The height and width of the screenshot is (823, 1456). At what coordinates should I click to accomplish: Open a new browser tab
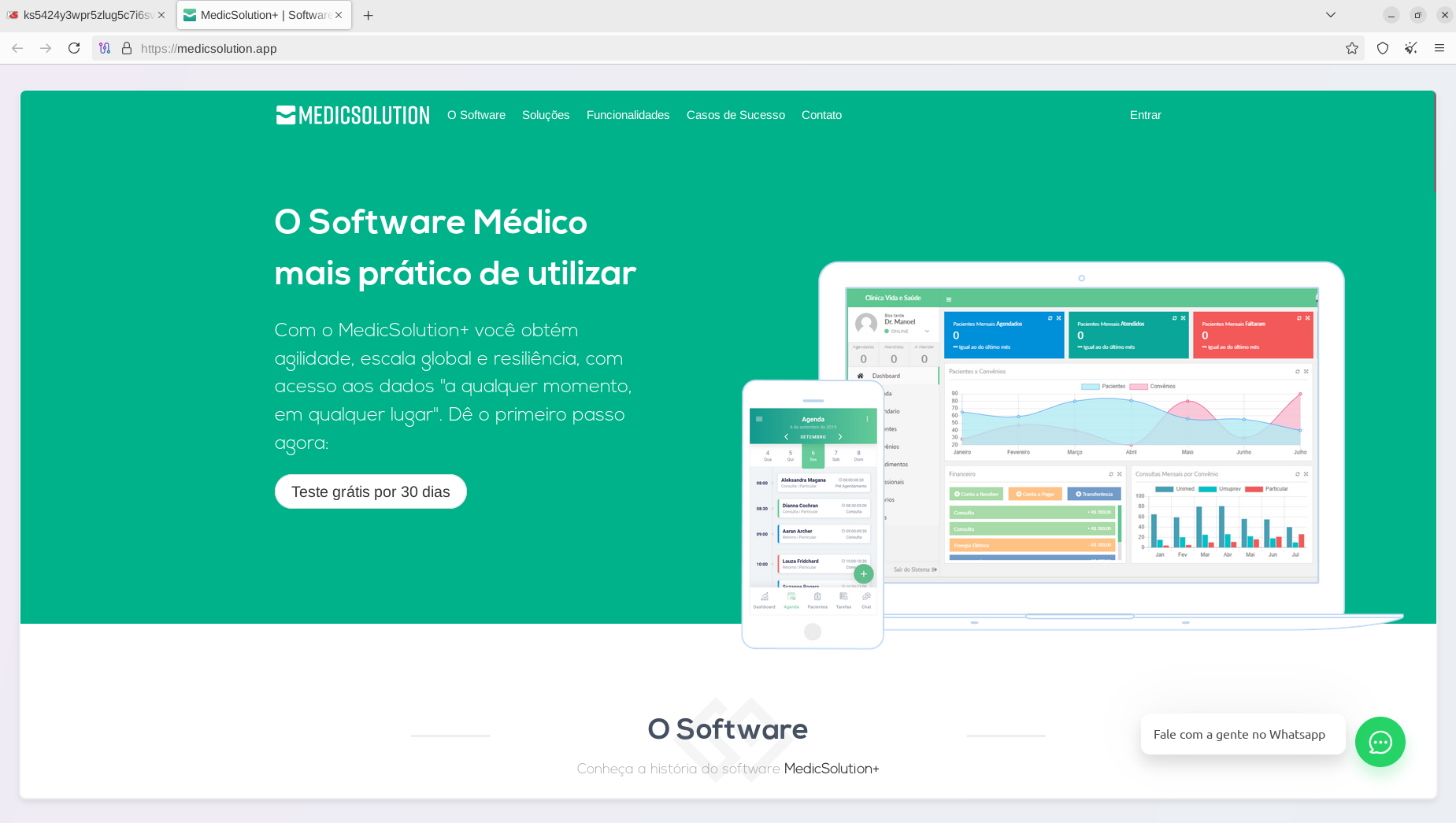[368, 15]
